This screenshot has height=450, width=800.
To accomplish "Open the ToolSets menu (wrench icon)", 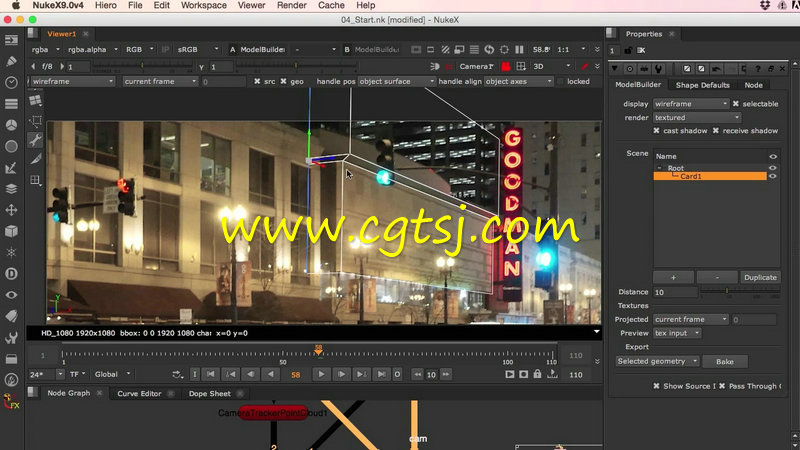I will click(11, 338).
